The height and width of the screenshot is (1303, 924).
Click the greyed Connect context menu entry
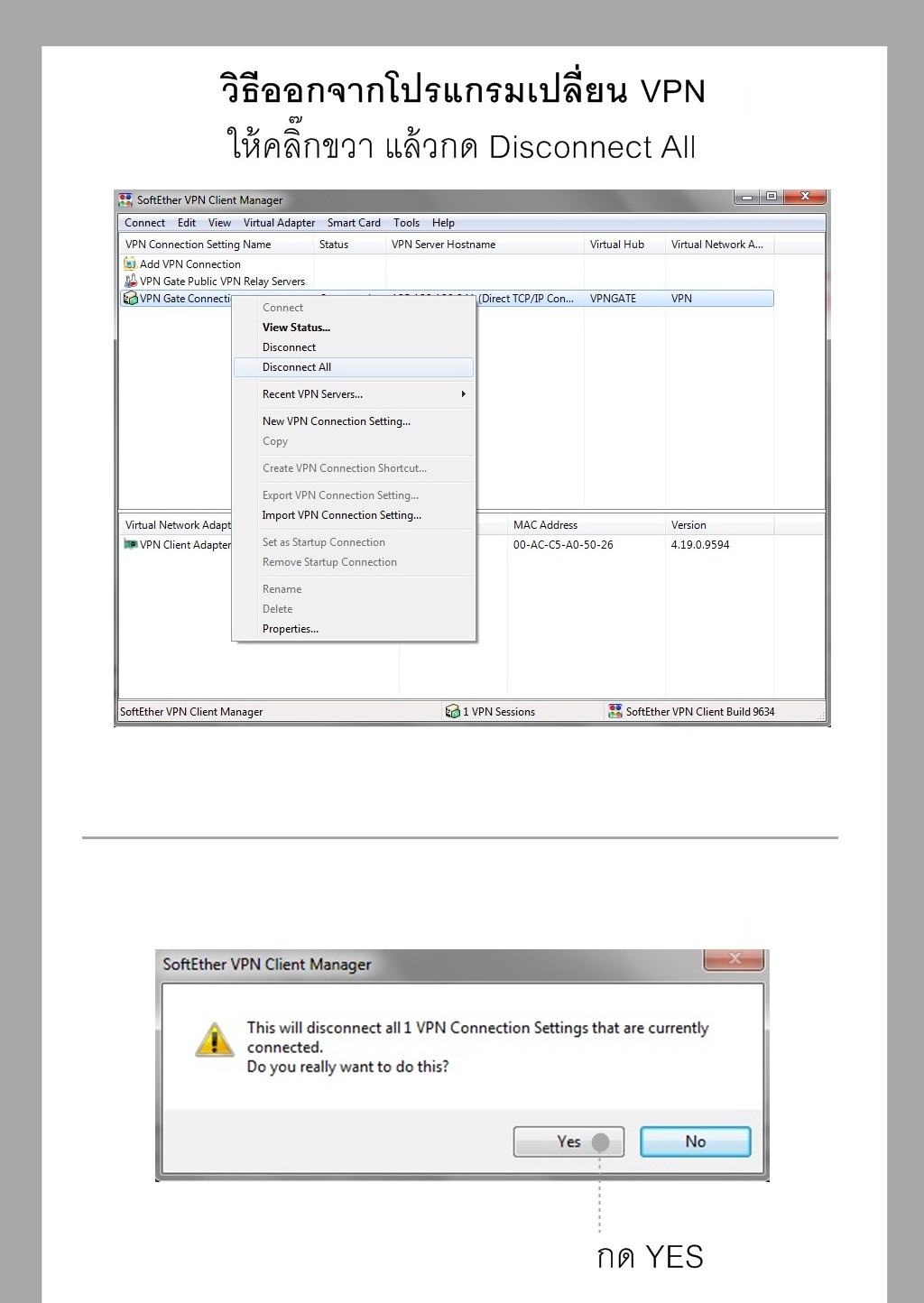(353, 308)
